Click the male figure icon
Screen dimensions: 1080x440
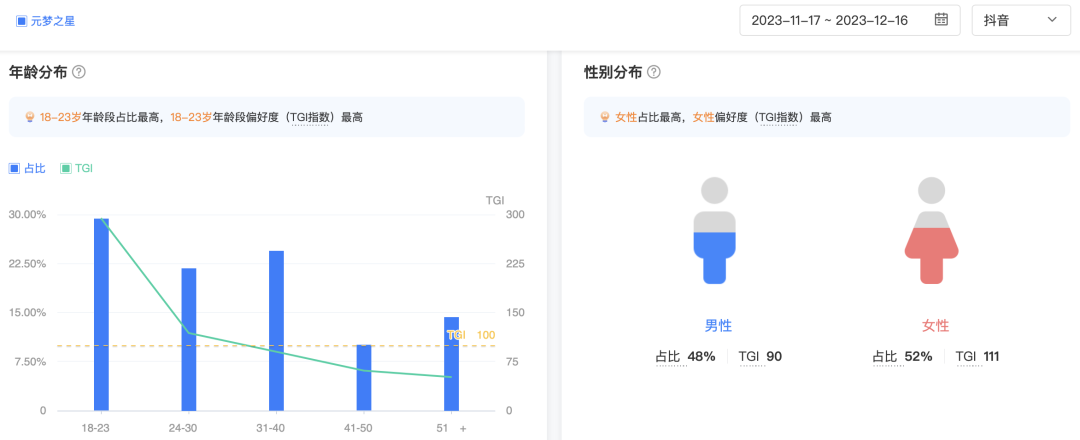tap(714, 230)
